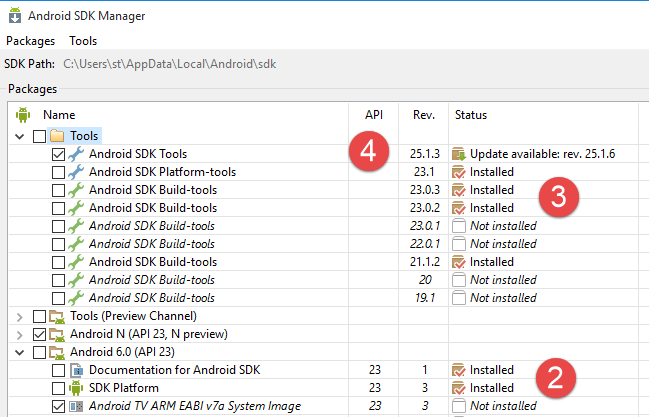Sort packages by the API column header
The width and height of the screenshot is (649, 417).
374,115
